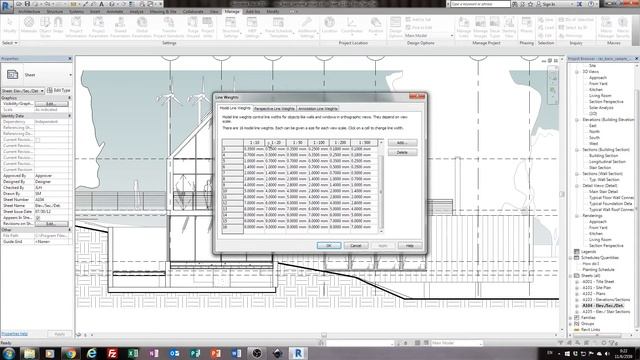The height and width of the screenshot is (360, 640).
Task: Open PowerPoint from the taskbar
Action: pyautogui.click(x=216, y=353)
